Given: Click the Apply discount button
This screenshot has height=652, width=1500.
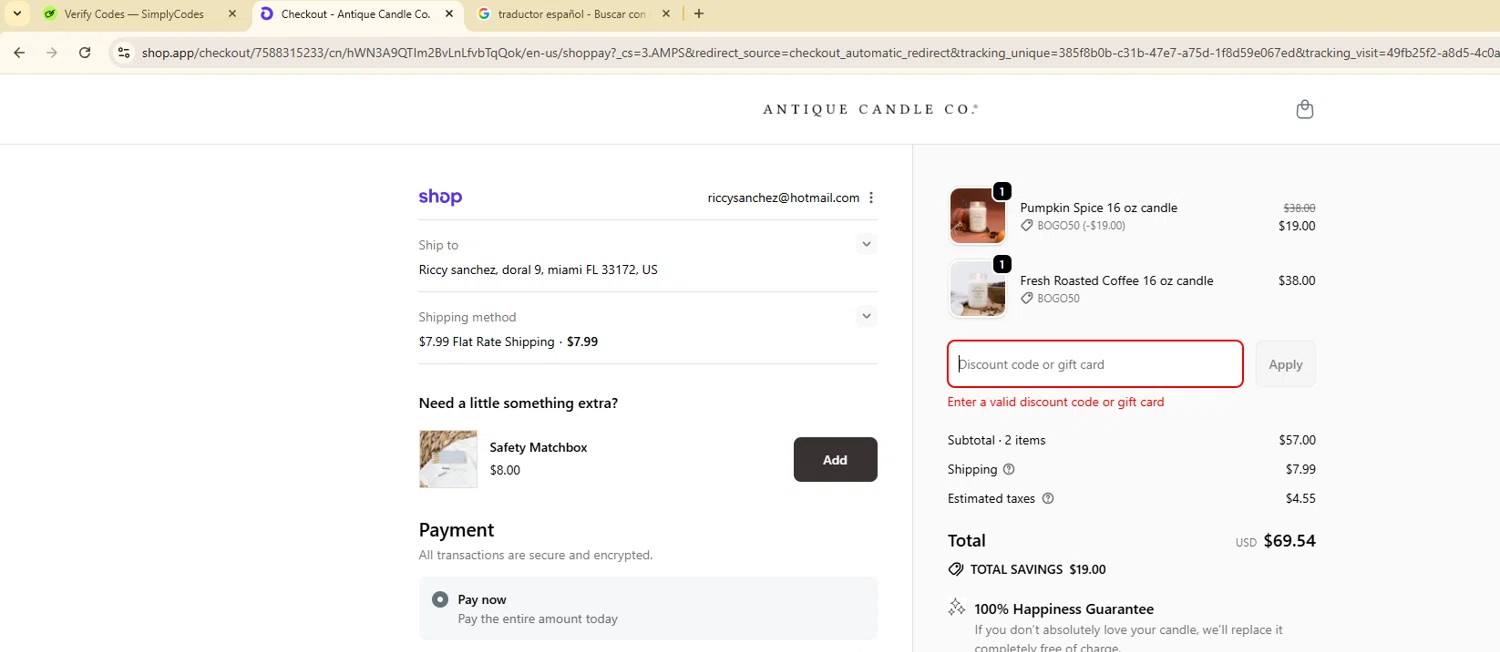Looking at the screenshot, I should 1285,364.
